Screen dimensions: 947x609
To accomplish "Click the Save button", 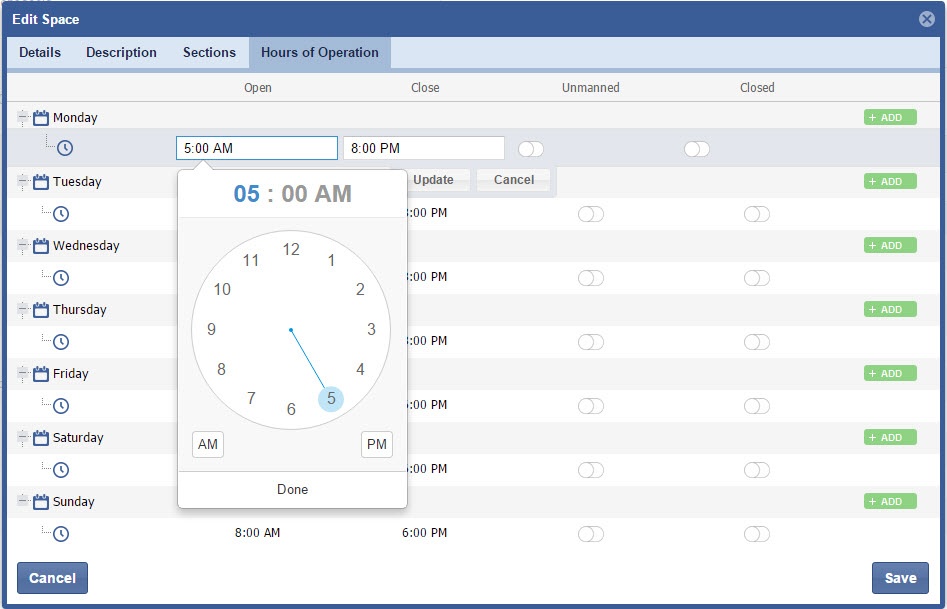I will click(900, 578).
